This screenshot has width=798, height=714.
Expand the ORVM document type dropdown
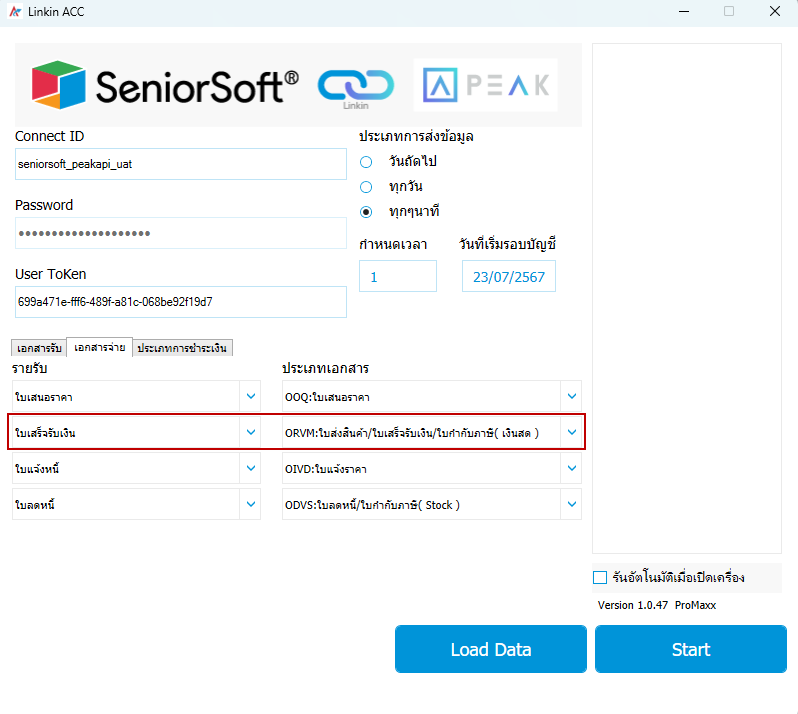coord(572,433)
